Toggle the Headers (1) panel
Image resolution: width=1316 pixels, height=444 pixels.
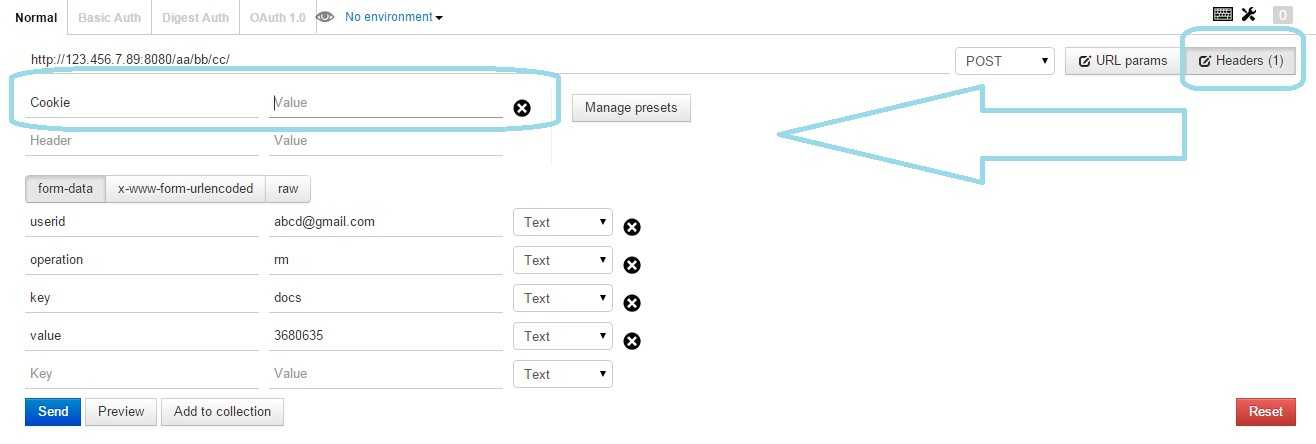point(1241,61)
